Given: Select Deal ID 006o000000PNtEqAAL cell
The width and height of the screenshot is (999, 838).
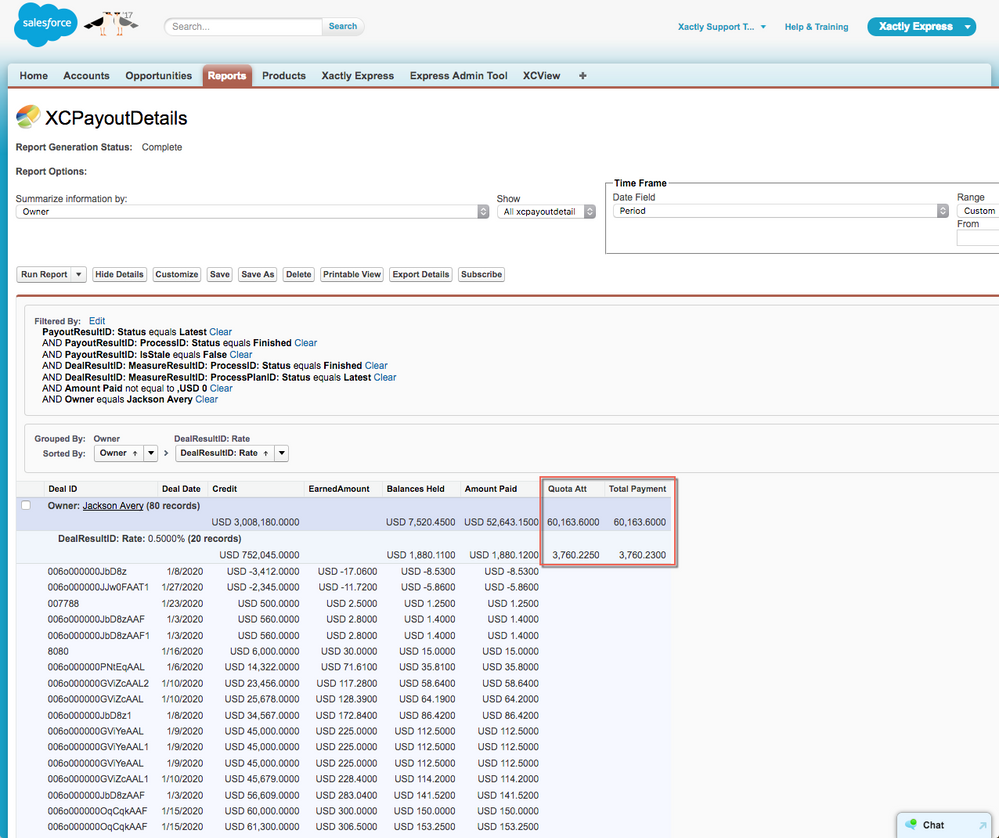Looking at the screenshot, I should 96,667.
